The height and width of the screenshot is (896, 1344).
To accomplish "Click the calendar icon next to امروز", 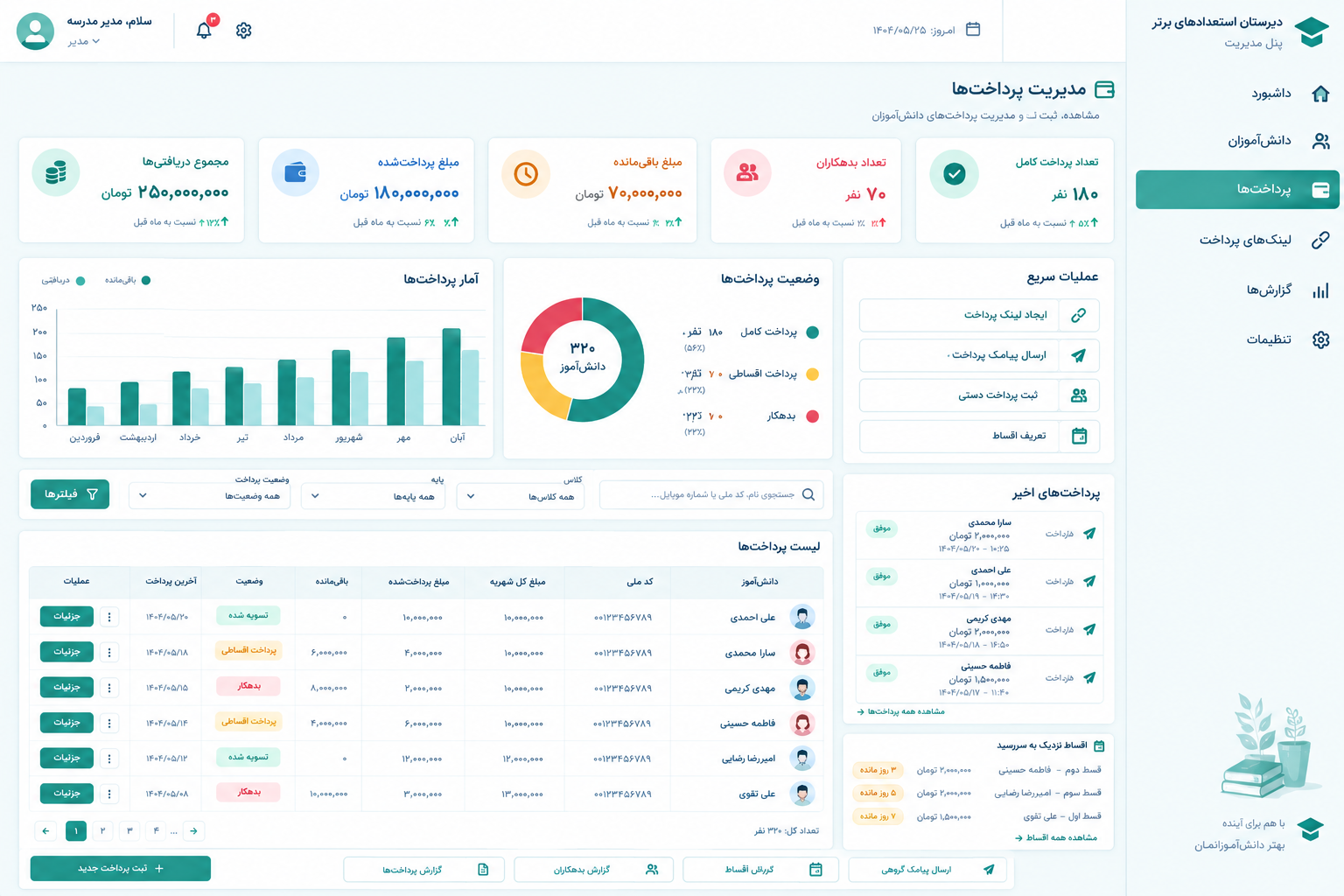I will (973, 30).
